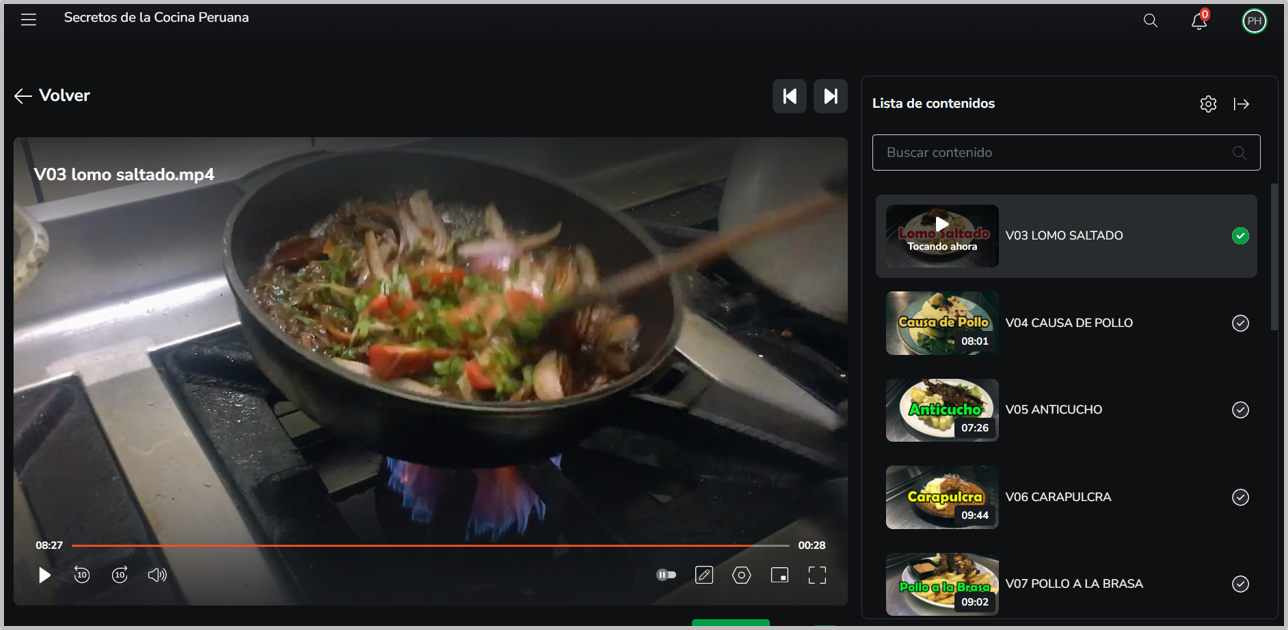Play the lomo saltado video
Viewport: 1288px width, 630px height.
[x=44, y=575]
